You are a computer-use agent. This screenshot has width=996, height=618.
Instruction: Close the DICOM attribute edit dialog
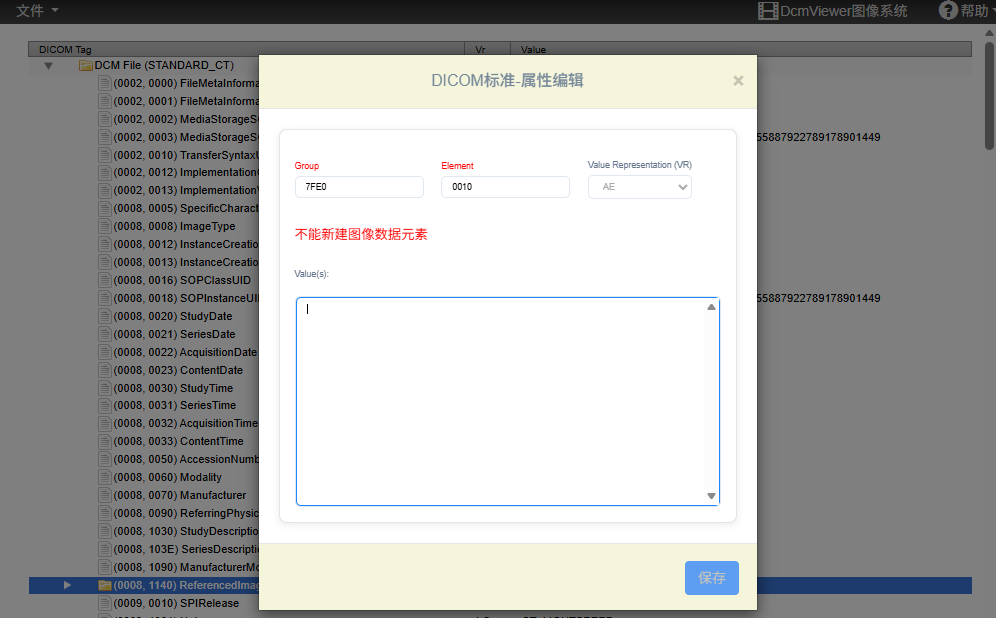click(738, 81)
